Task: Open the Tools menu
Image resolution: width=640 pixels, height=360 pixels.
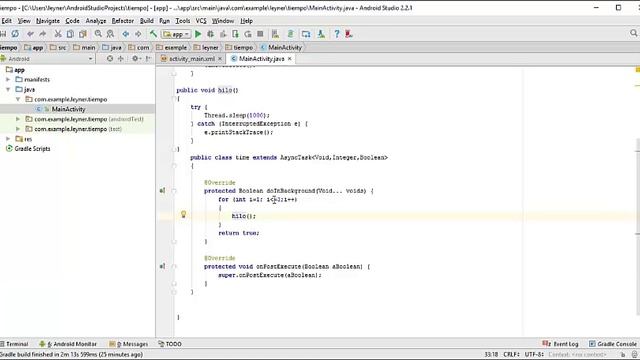Action: pyautogui.click(x=183, y=21)
